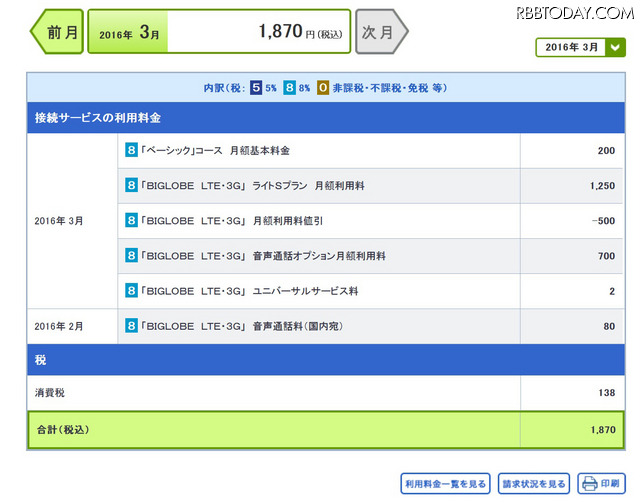Click the brown 0 non-taxable legend badge
Viewport: 640px width, 503px height.
pyautogui.click(x=323, y=87)
